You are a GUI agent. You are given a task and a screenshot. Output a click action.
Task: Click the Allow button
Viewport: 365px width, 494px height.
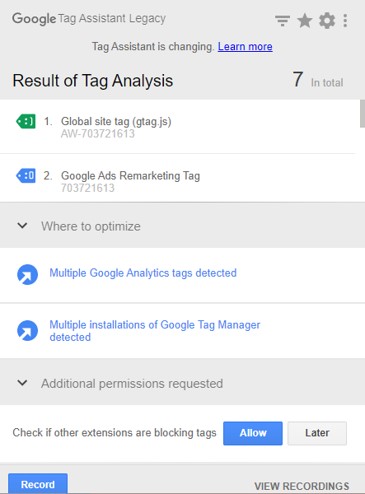[x=253, y=433]
